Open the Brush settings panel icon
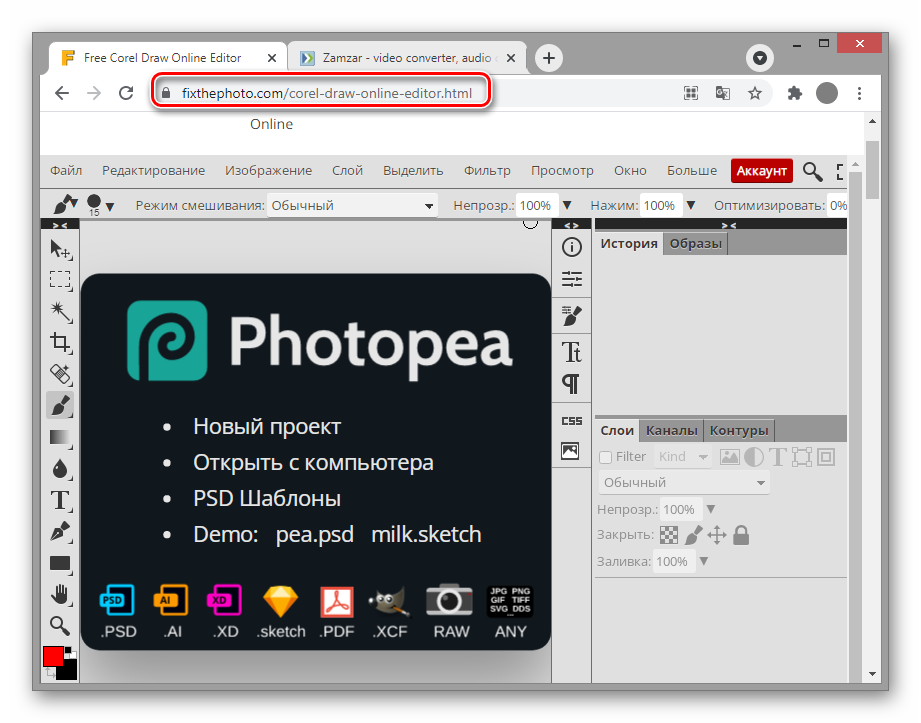Screen dimensions: 921x723 [x=572, y=316]
